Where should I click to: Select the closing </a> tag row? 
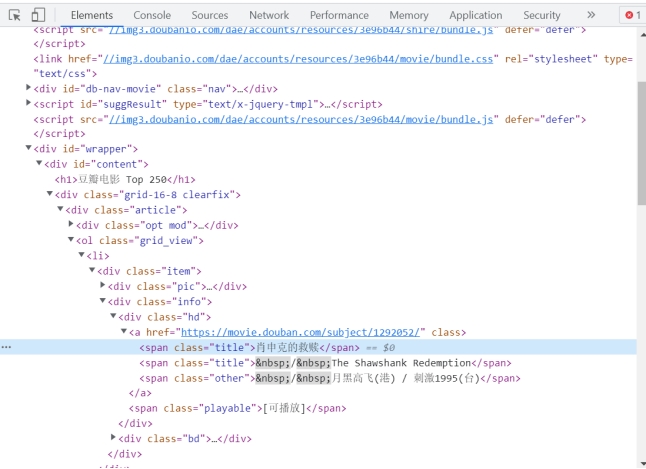click(140, 393)
